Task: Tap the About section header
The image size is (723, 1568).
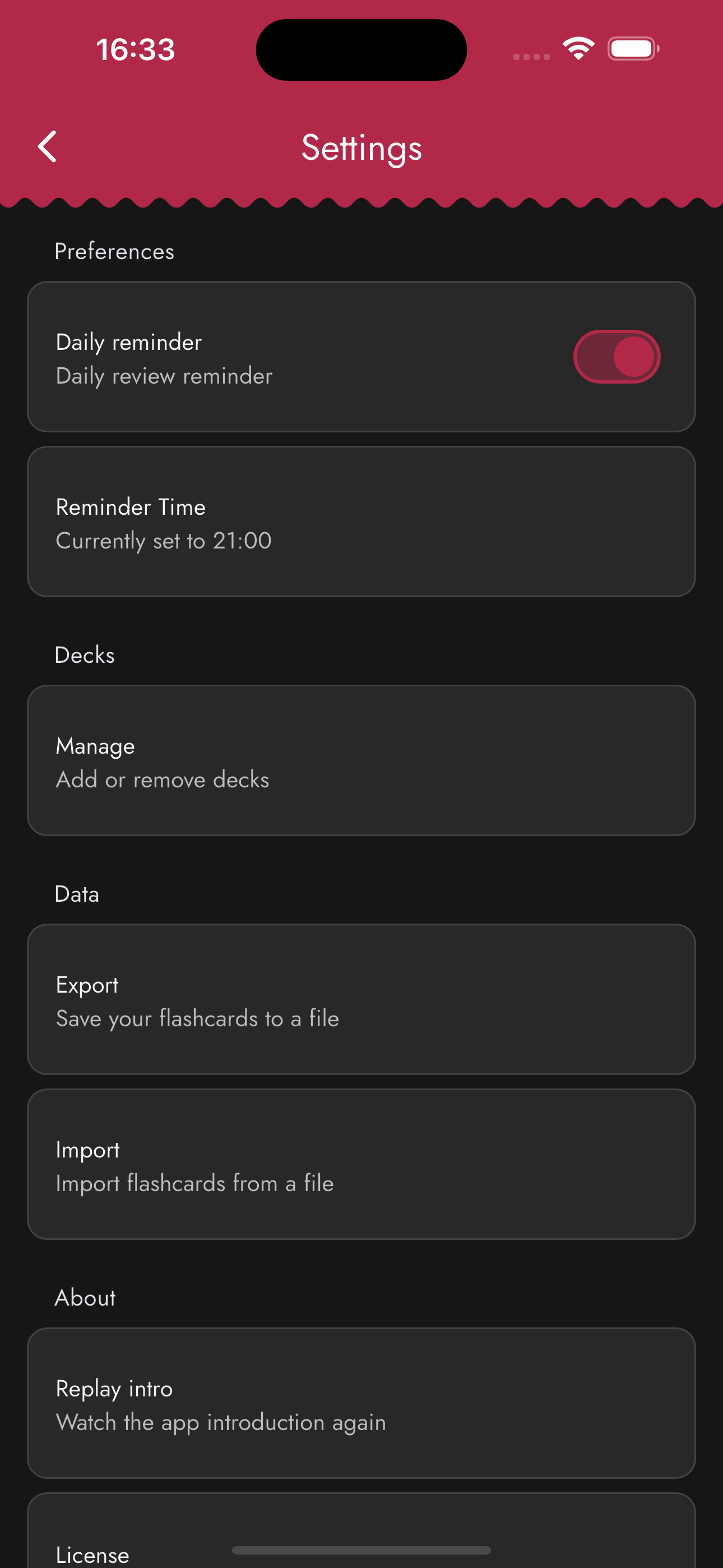Action: pyautogui.click(x=85, y=1298)
